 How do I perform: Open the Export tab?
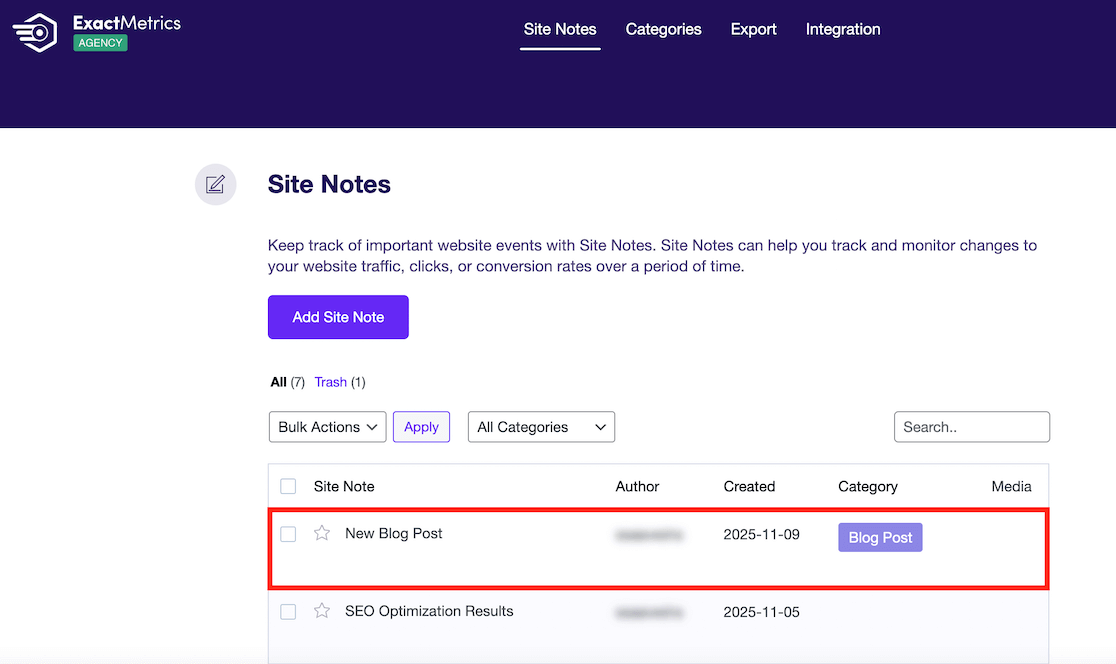point(753,29)
